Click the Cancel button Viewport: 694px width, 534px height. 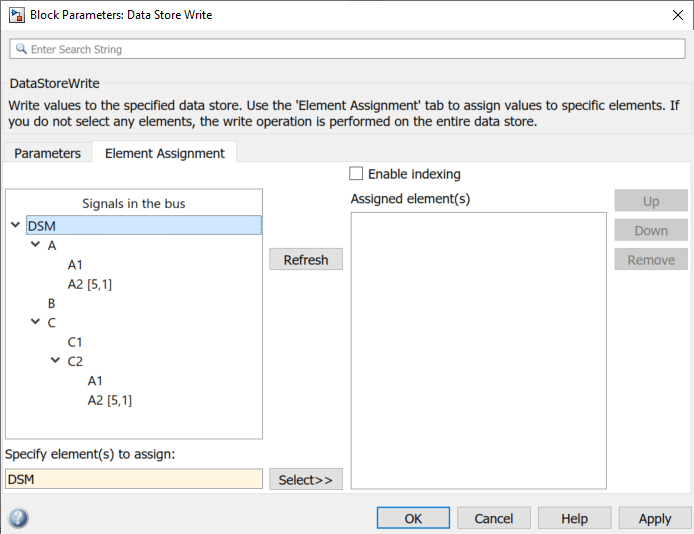[494, 518]
